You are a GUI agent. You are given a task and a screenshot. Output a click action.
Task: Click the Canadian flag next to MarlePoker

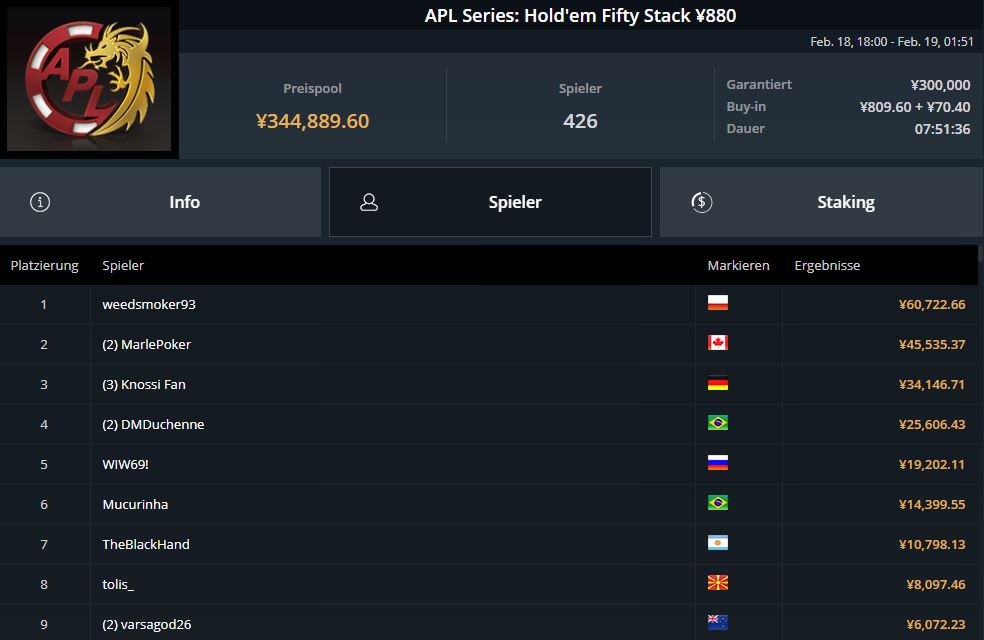[717, 344]
